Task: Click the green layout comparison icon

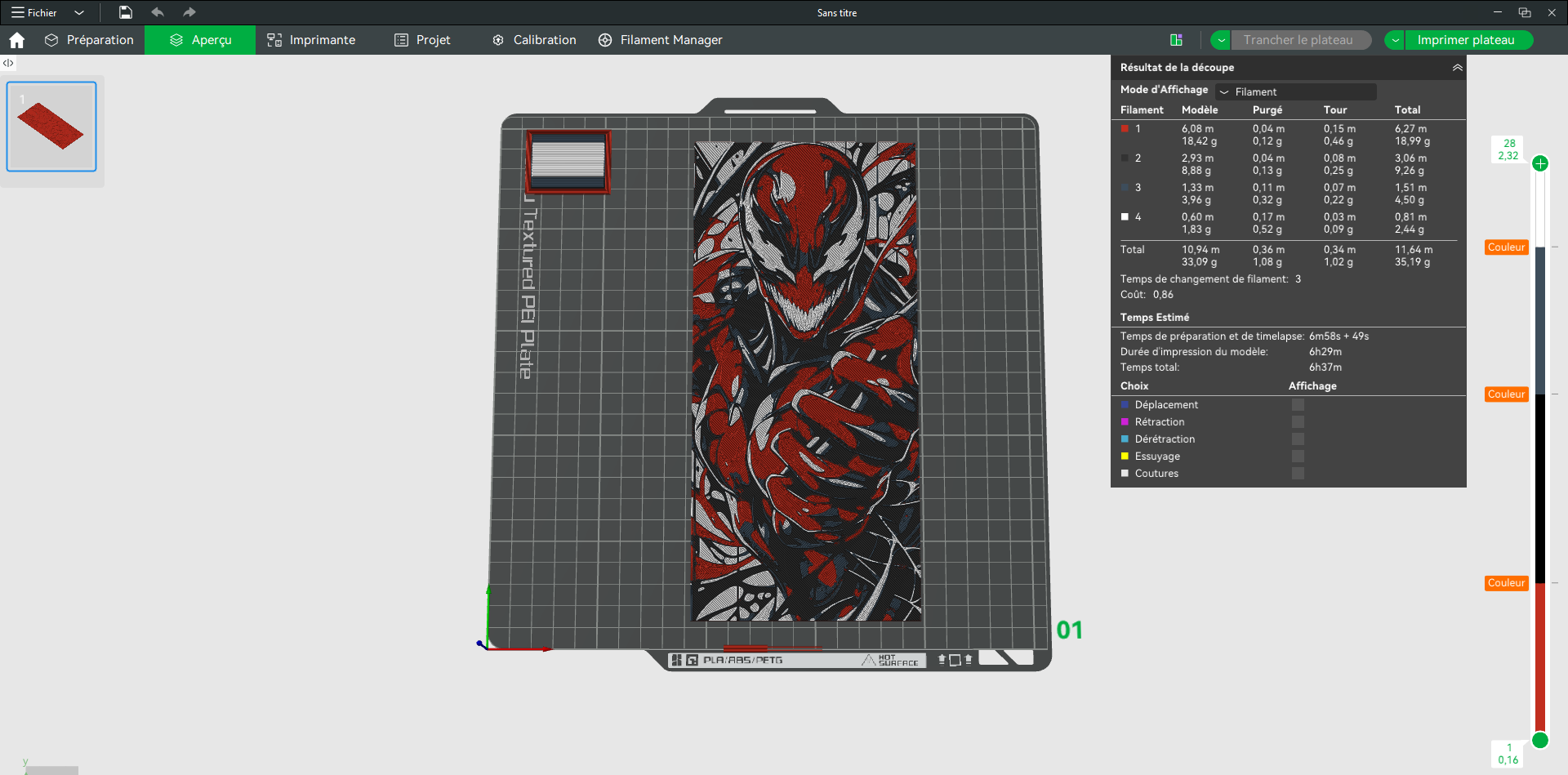Action: click(1176, 40)
